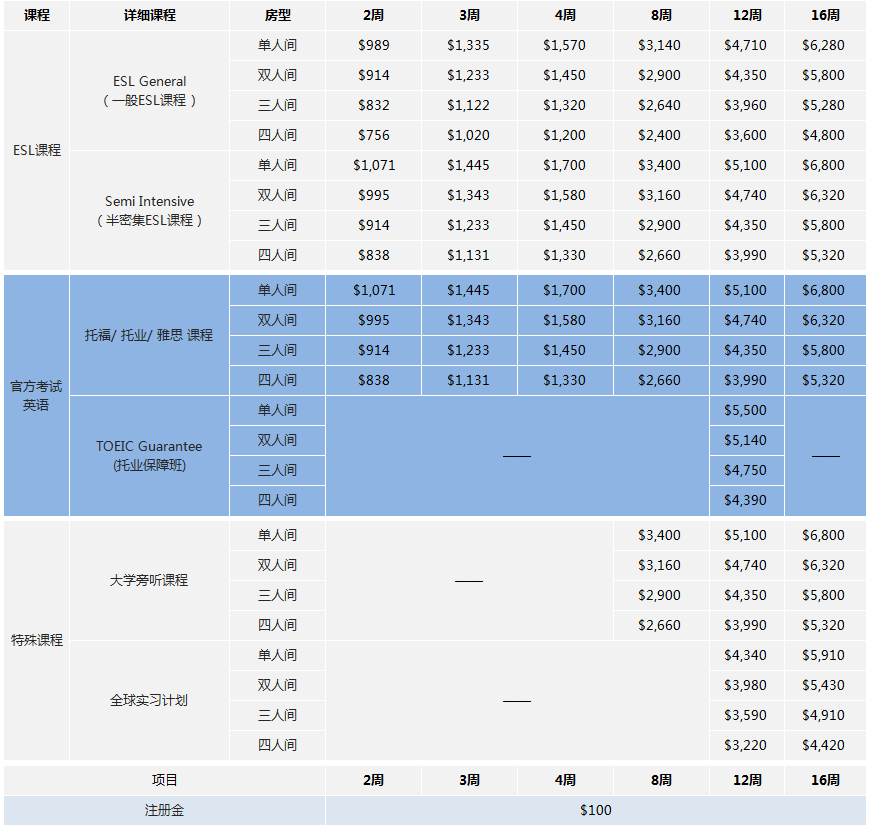Viewport: 870px width, 840px height.
Task: Select the $5,140 TOEIC Guarantee price
Action: tap(746, 440)
